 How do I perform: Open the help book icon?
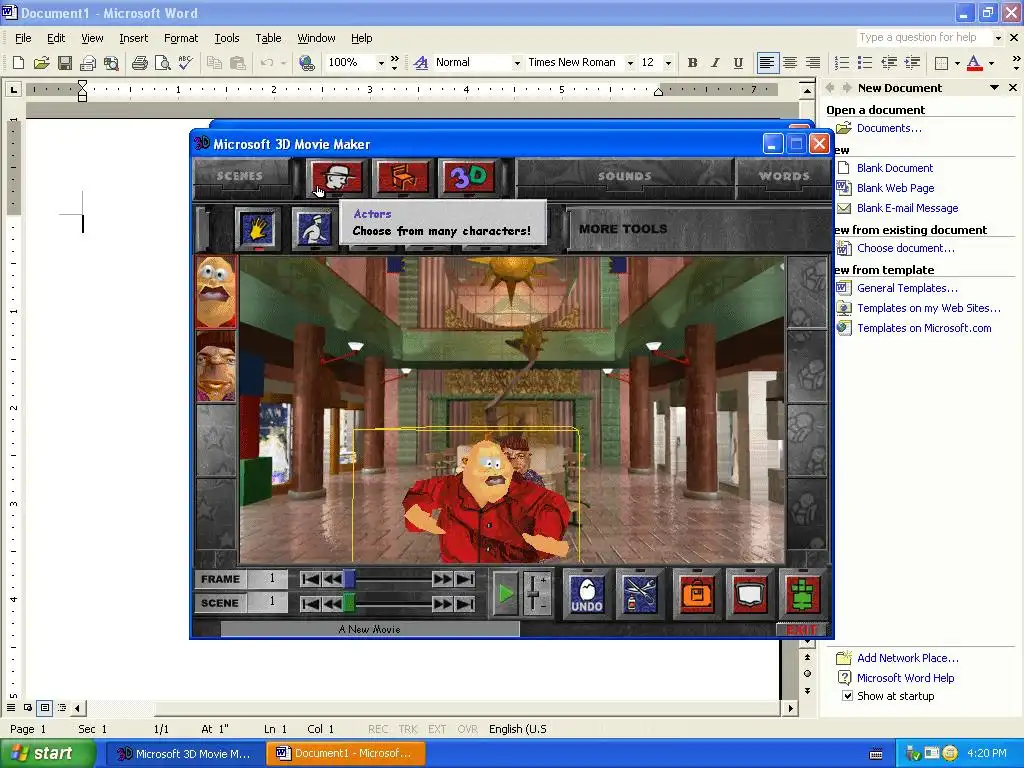point(750,593)
